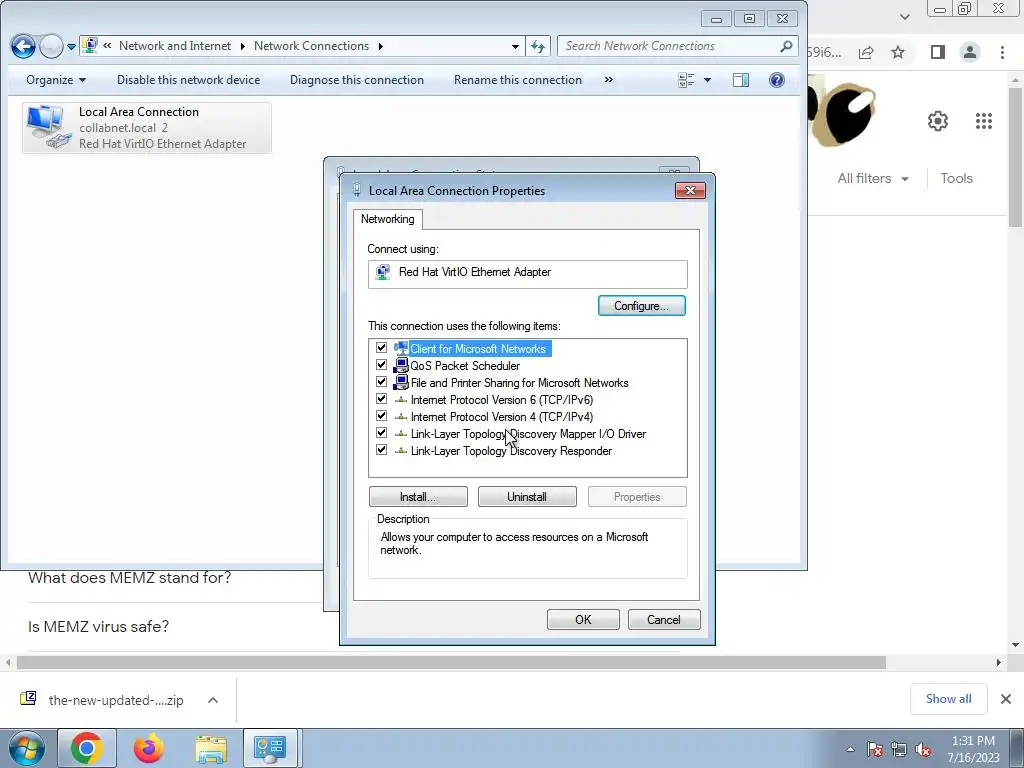Click Red Hat VirtIO adapter field in dialog
The height and width of the screenshot is (768, 1024).
(528, 273)
